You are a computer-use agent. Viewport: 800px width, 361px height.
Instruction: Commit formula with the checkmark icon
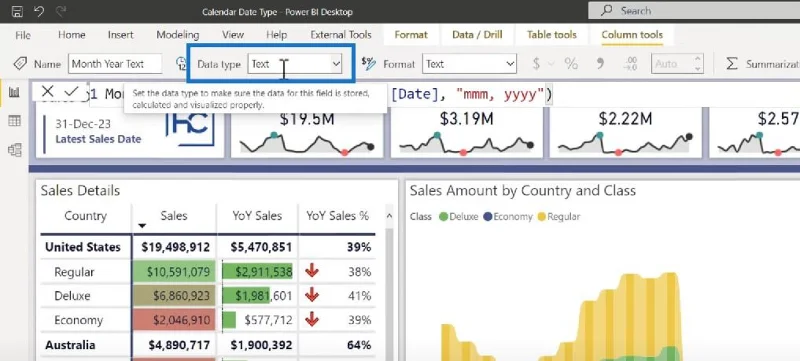[x=71, y=91]
